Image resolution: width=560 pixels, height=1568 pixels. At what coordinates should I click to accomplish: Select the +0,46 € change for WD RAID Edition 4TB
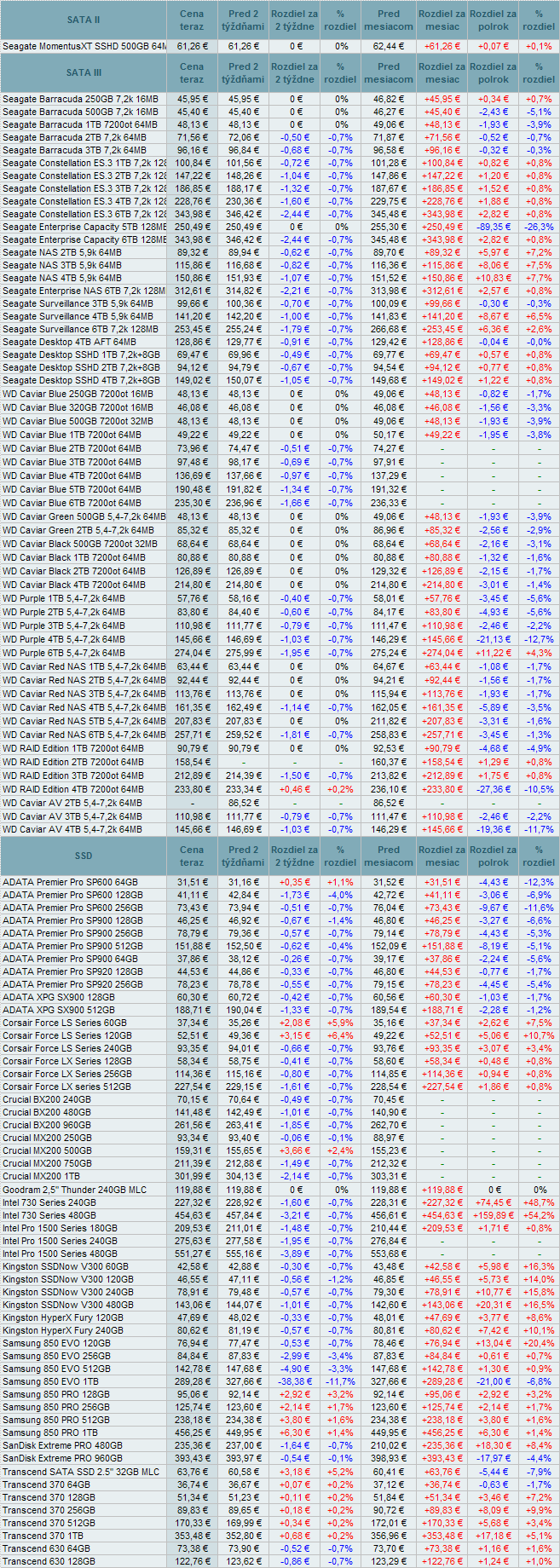pos(296,790)
